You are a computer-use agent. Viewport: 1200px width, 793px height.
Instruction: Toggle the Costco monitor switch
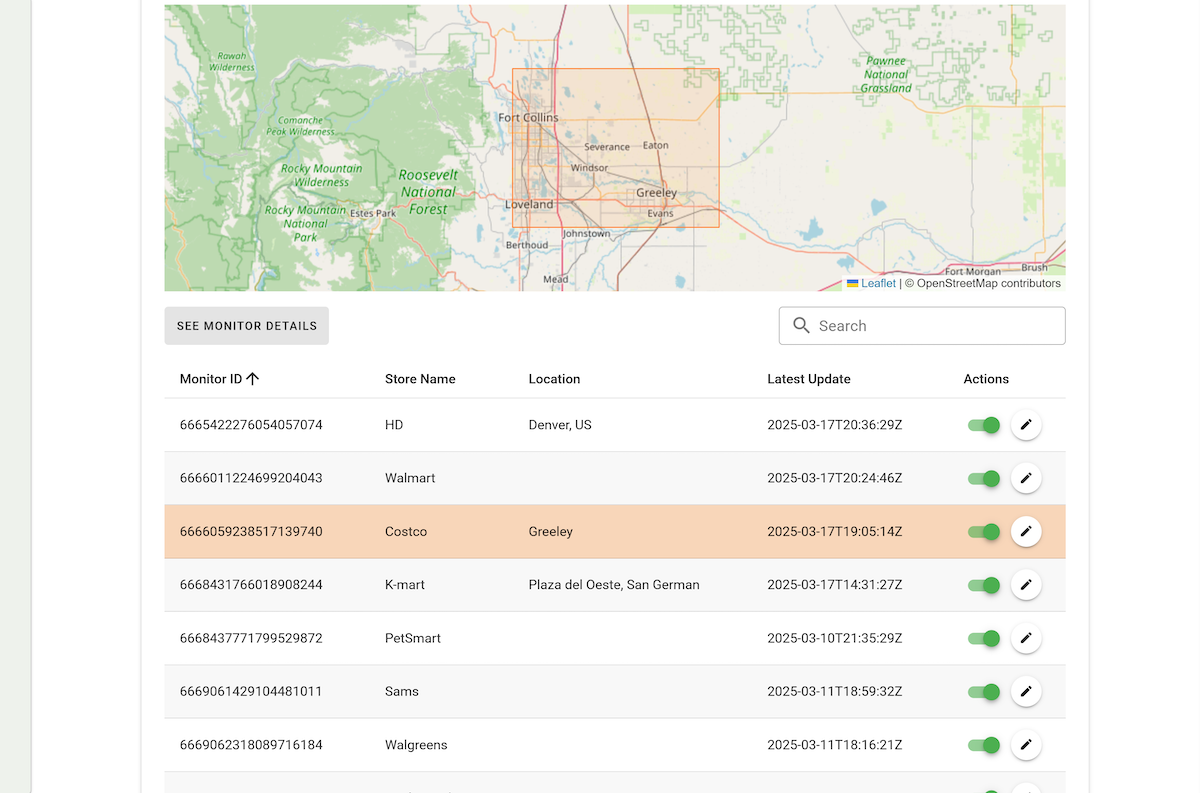(984, 531)
